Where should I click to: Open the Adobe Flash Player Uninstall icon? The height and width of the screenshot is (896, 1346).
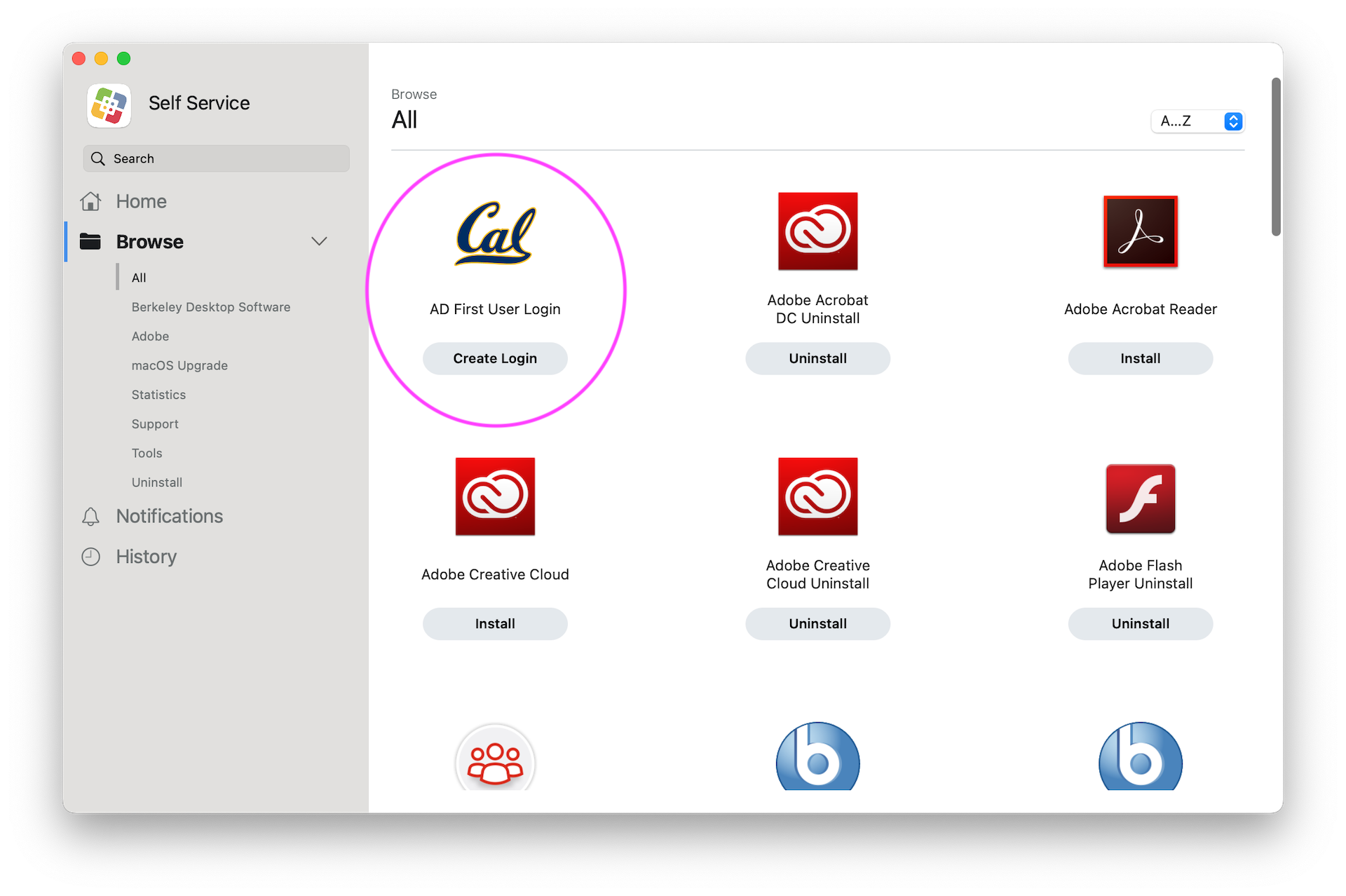pos(1141,498)
